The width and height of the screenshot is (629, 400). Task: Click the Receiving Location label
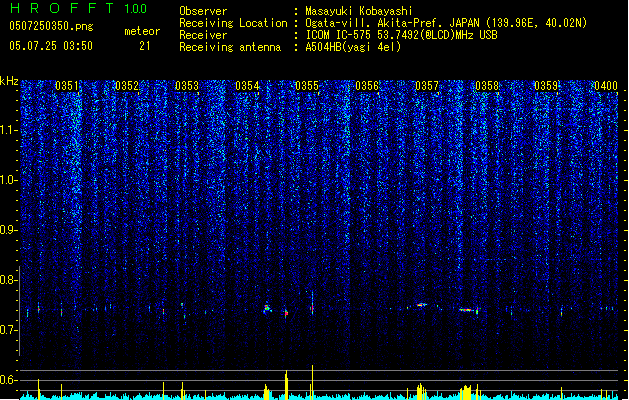[233, 23]
